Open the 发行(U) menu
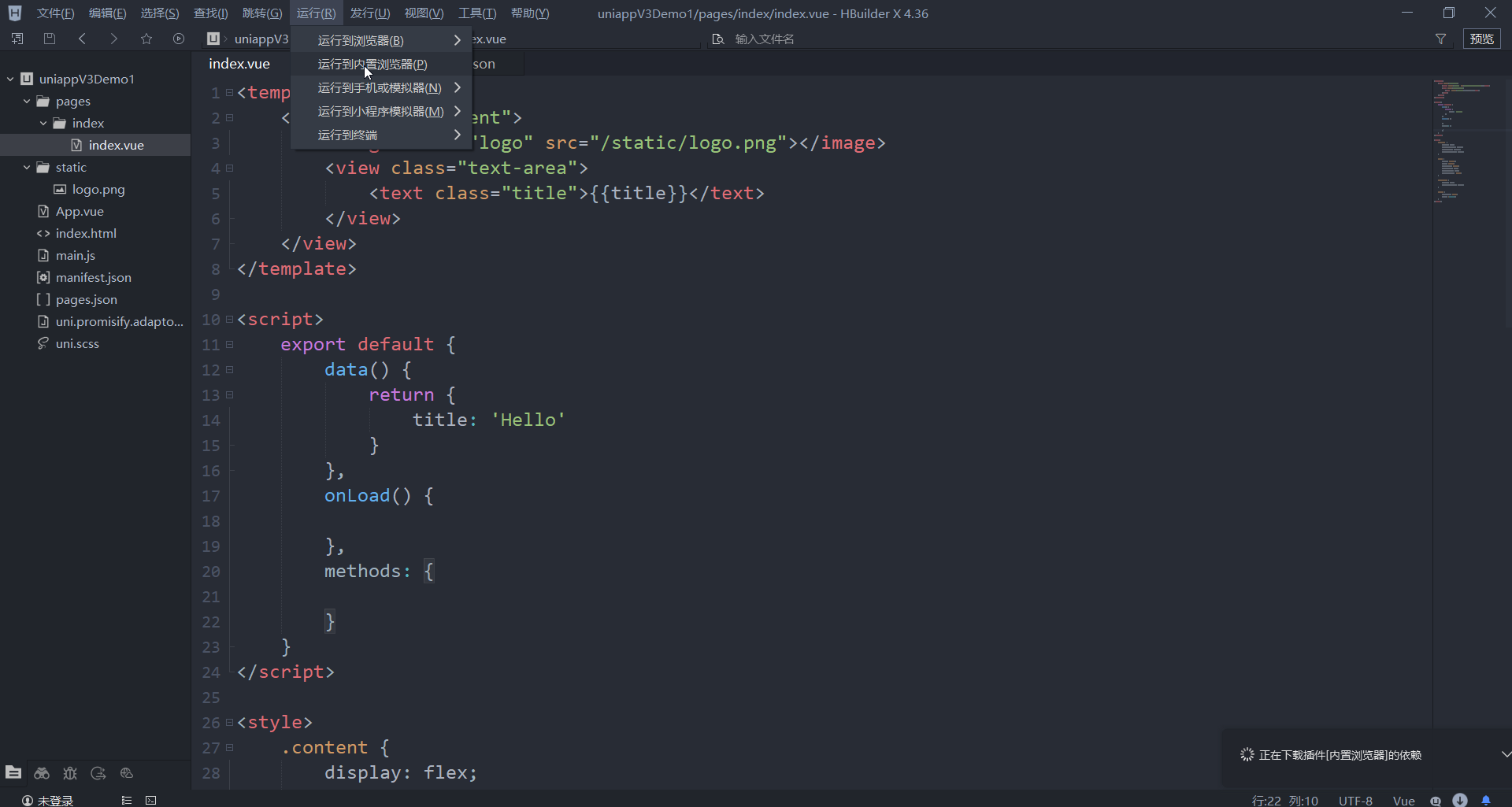The width and height of the screenshot is (1512, 807). tap(370, 13)
